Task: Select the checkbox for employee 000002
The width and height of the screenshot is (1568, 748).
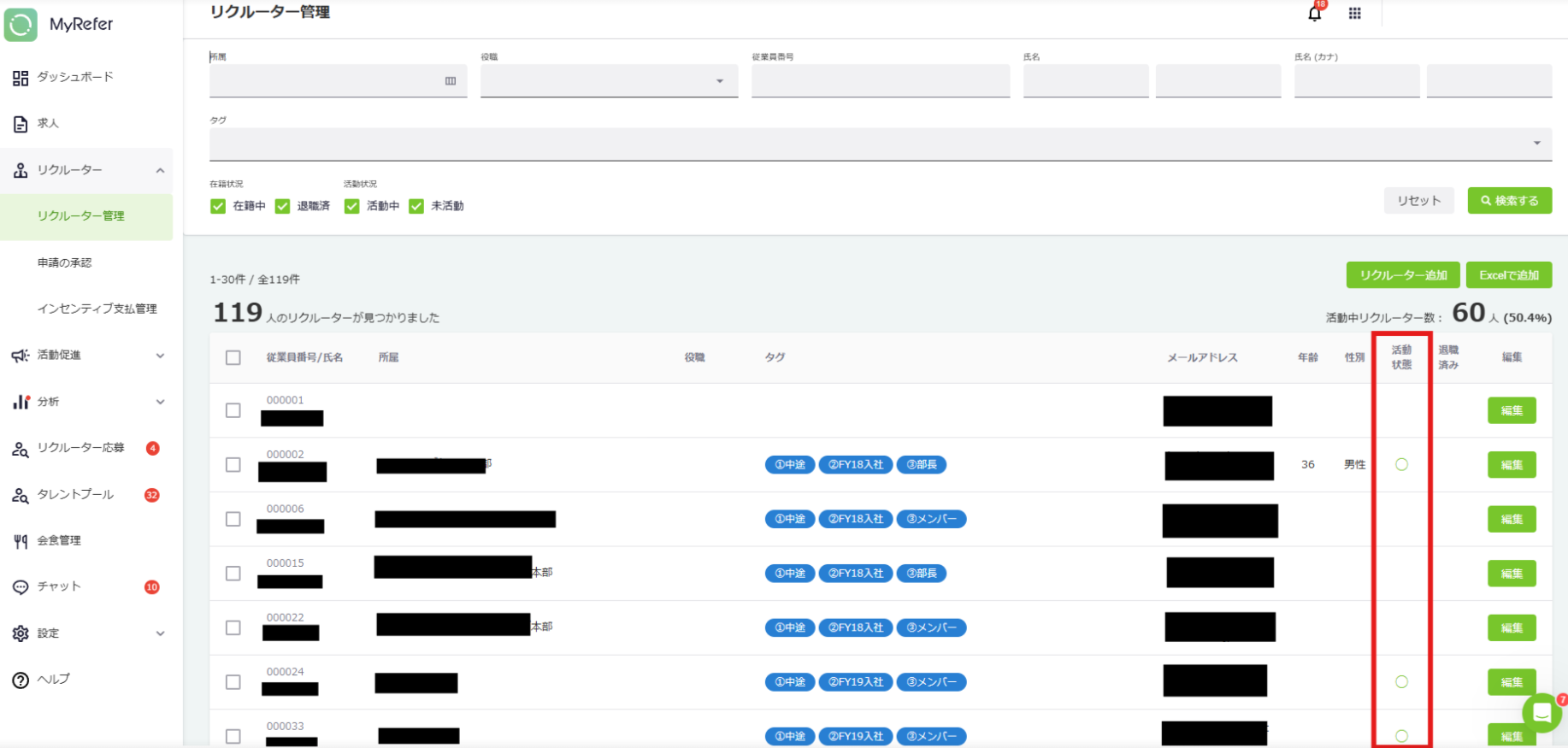Action: pos(233,465)
